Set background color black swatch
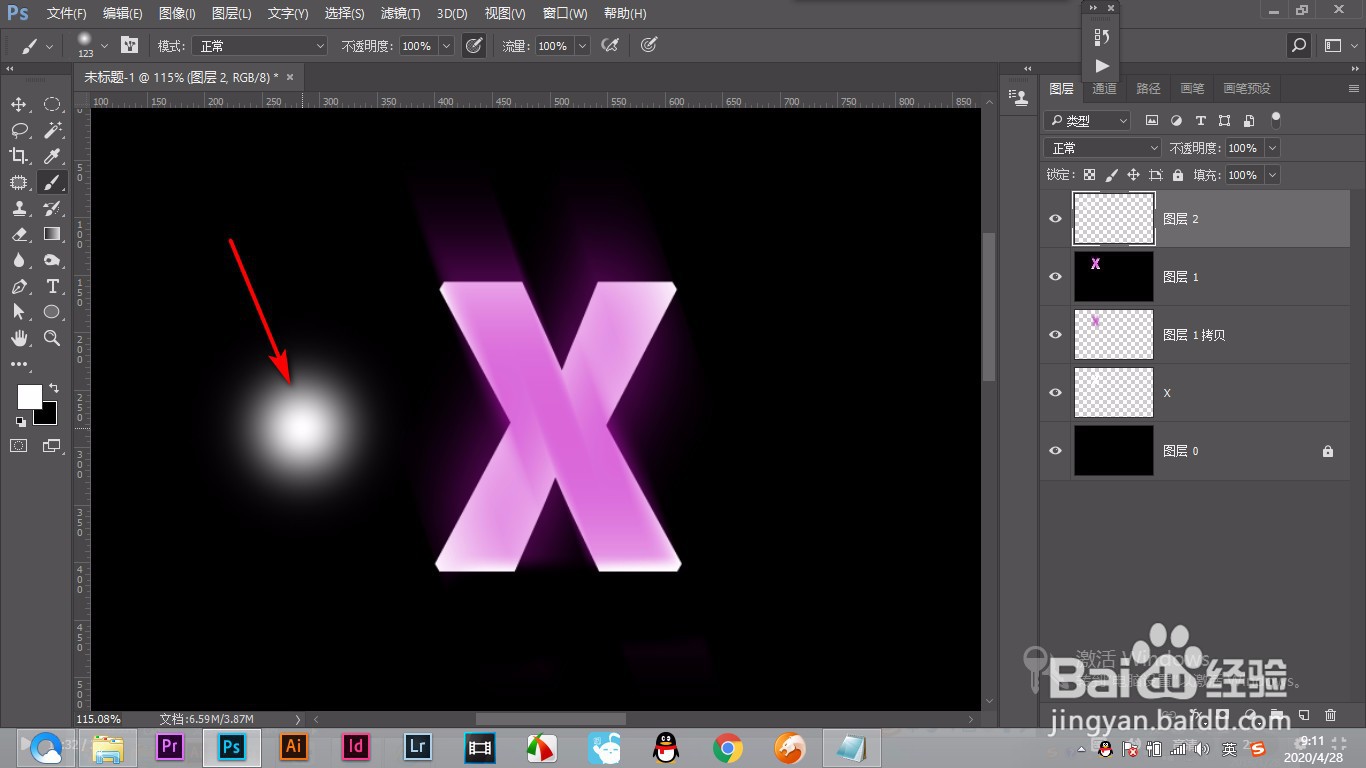Image resolution: width=1366 pixels, height=768 pixels. [x=48, y=415]
